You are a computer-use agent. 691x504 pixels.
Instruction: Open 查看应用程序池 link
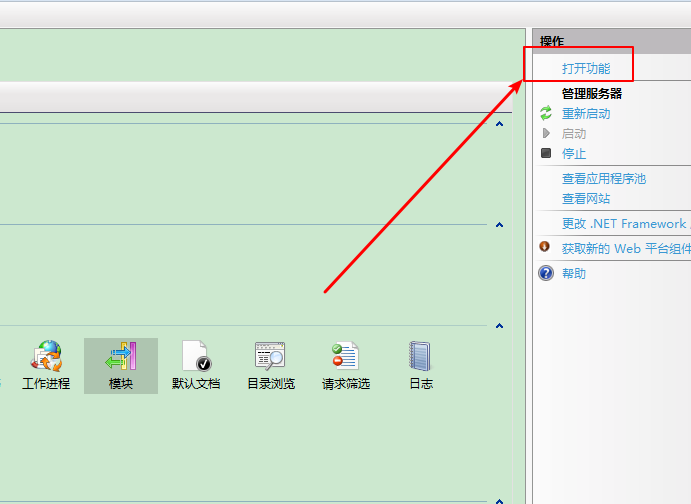pyautogui.click(x=604, y=178)
